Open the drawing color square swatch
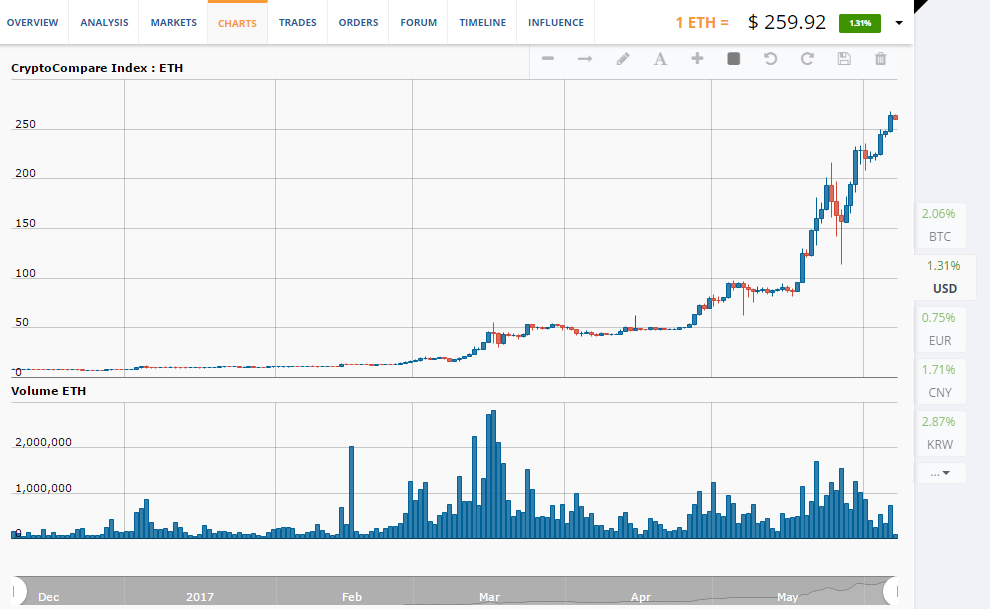The width and height of the screenshot is (990, 609). (x=733, y=59)
